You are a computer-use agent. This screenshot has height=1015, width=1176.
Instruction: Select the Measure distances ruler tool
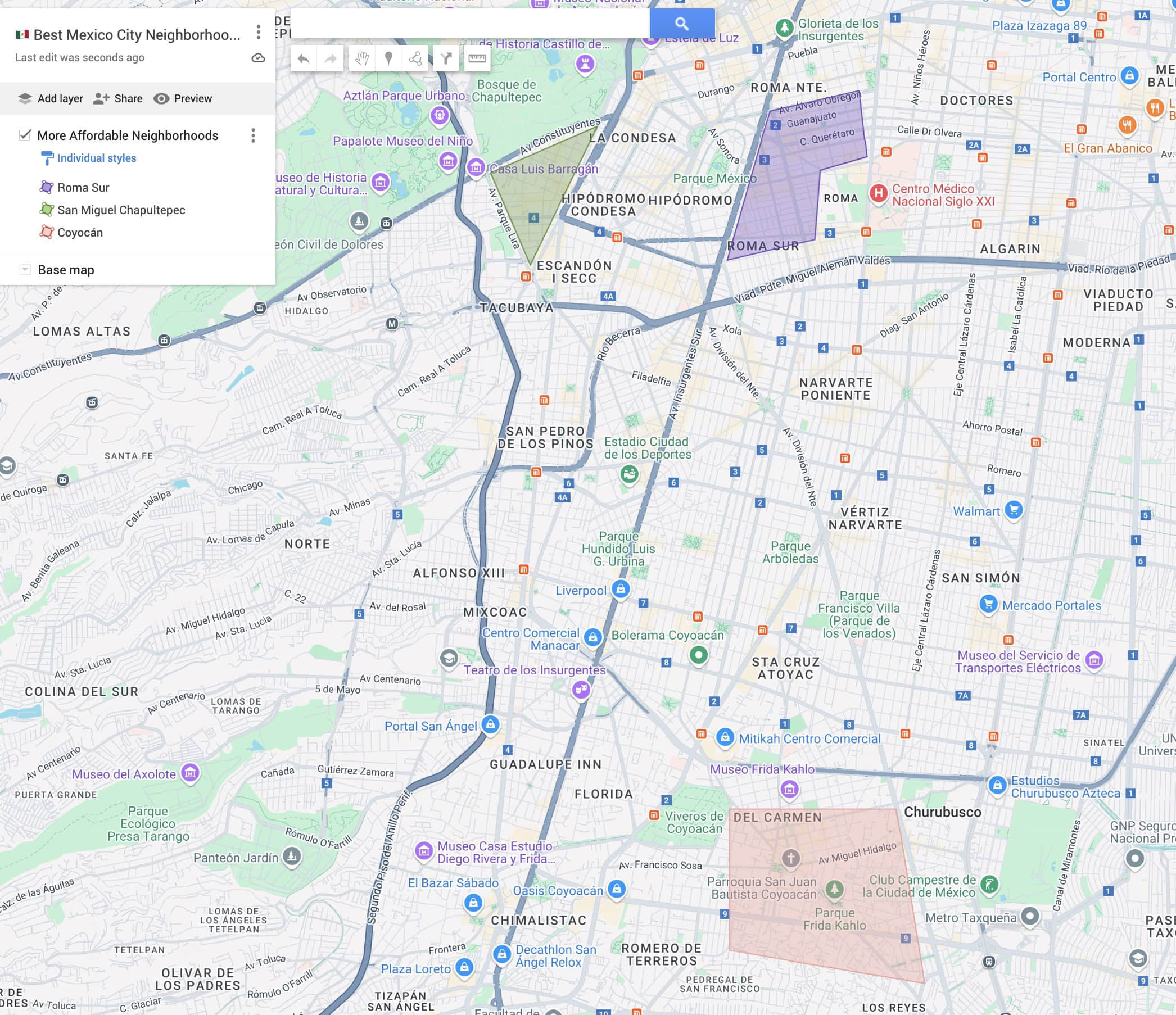(x=477, y=58)
